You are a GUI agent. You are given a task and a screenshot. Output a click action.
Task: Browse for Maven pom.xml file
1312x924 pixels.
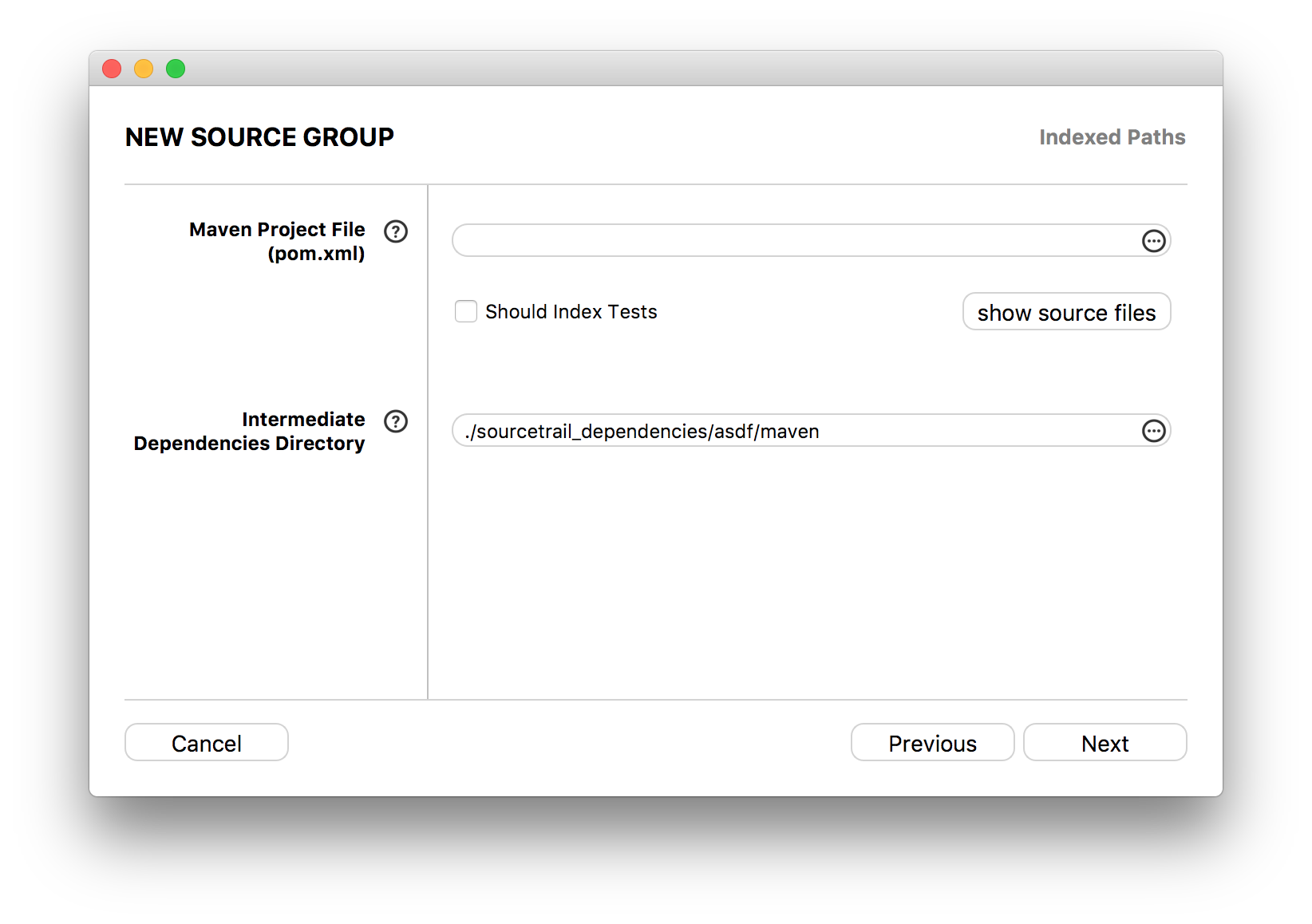tap(1154, 241)
